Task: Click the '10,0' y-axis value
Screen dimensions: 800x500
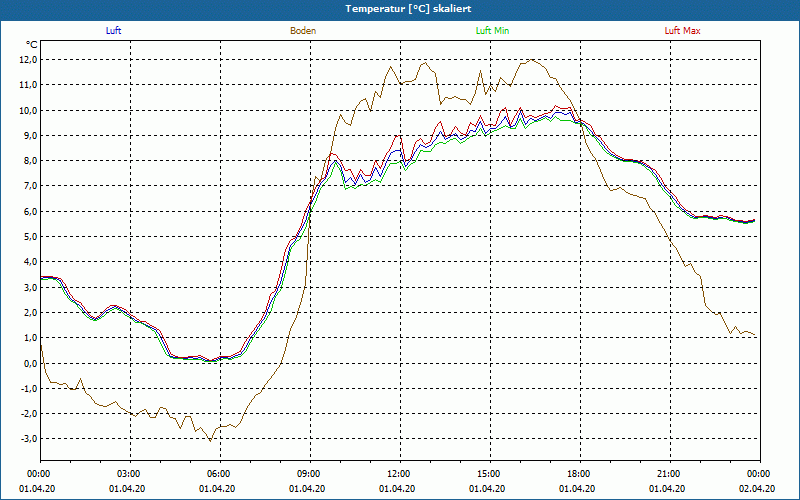Action: (29, 110)
